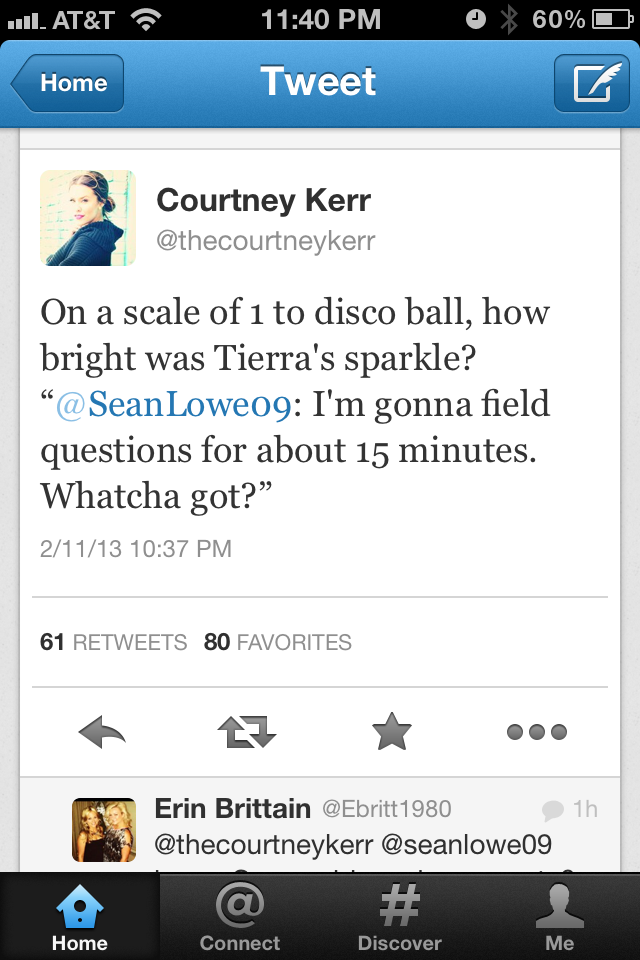Tap Erin Brittain's avatar thumbnail
This screenshot has height=960, width=640.
pyautogui.click(x=104, y=829)
